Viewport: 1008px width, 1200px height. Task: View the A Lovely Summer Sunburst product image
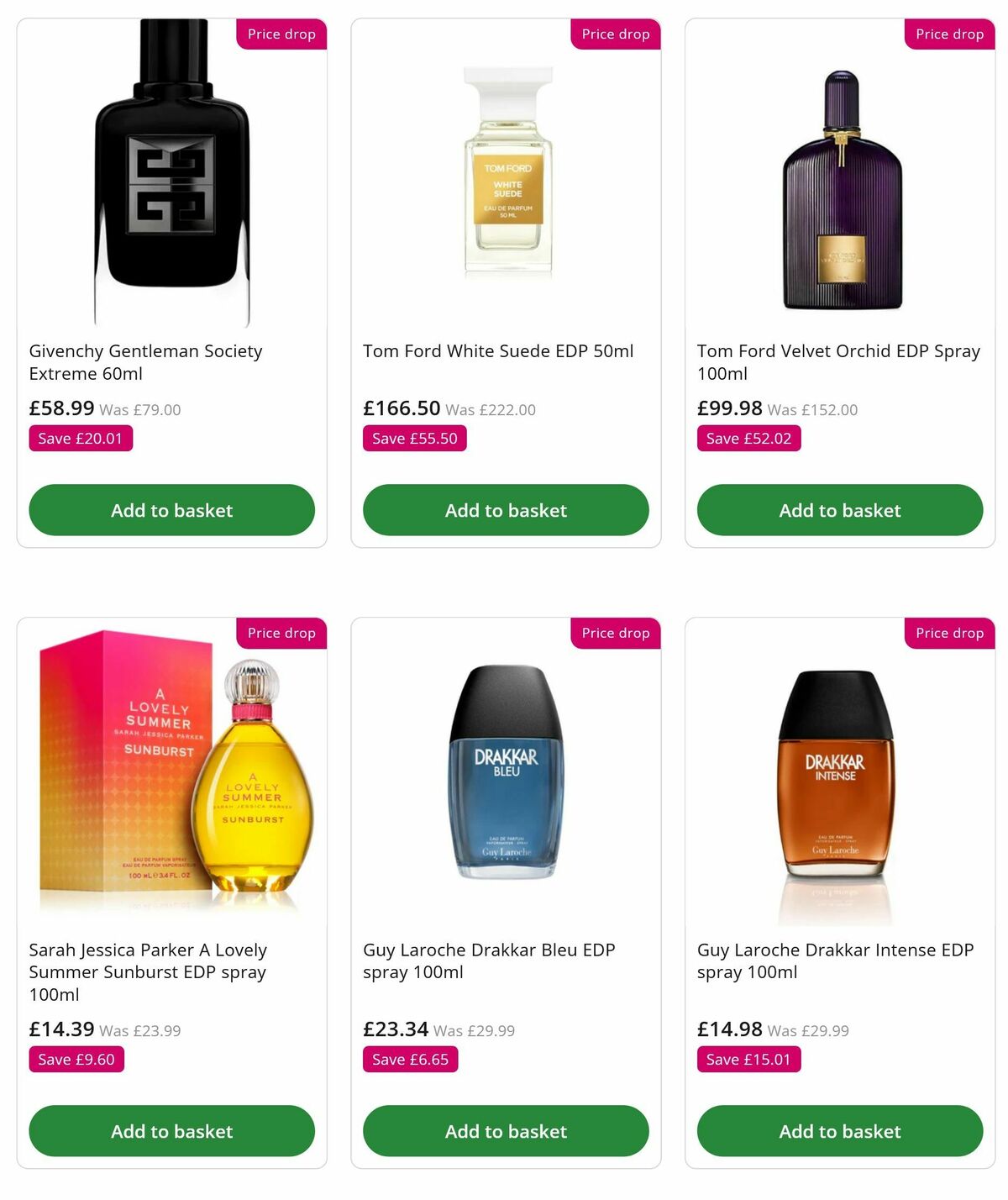point(171,782)
